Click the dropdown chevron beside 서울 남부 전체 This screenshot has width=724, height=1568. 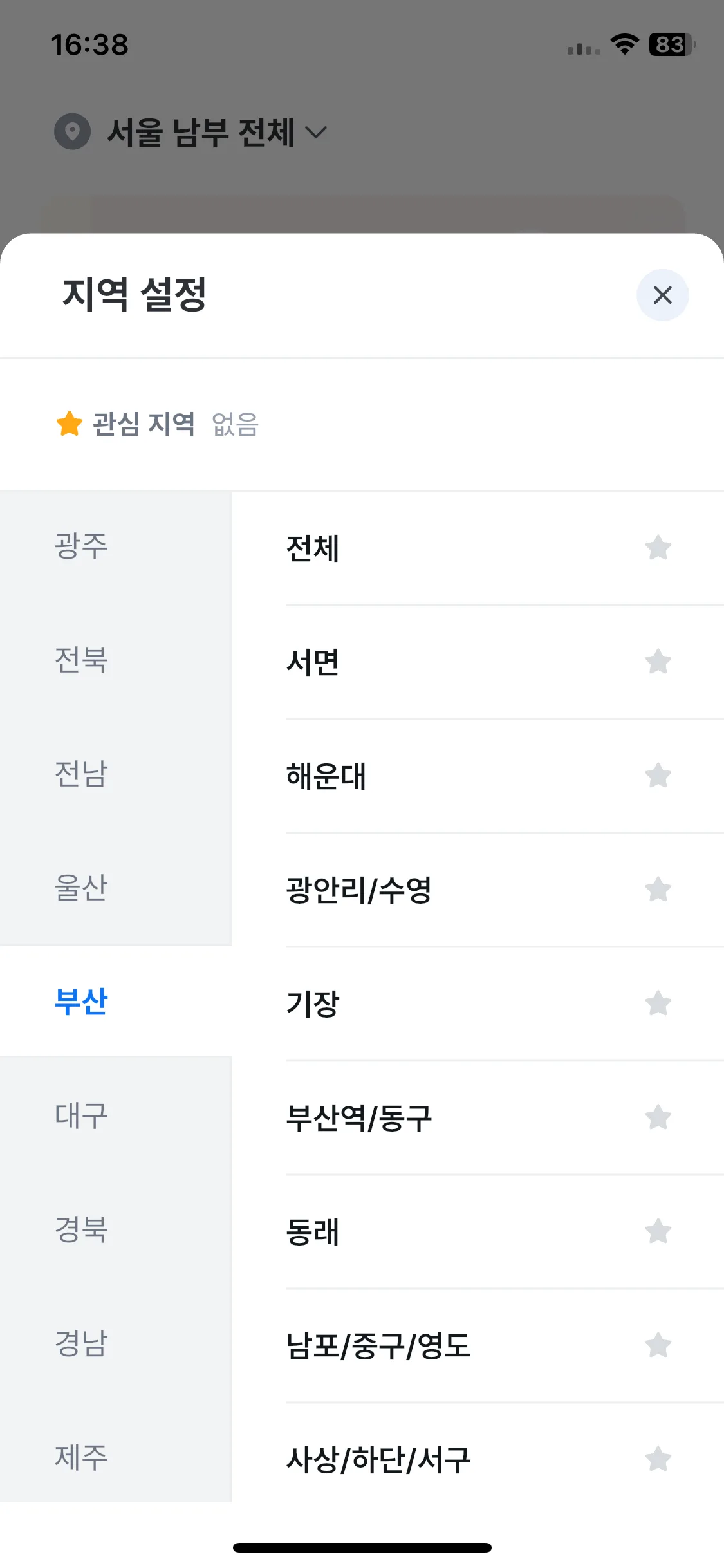(315, 133)
